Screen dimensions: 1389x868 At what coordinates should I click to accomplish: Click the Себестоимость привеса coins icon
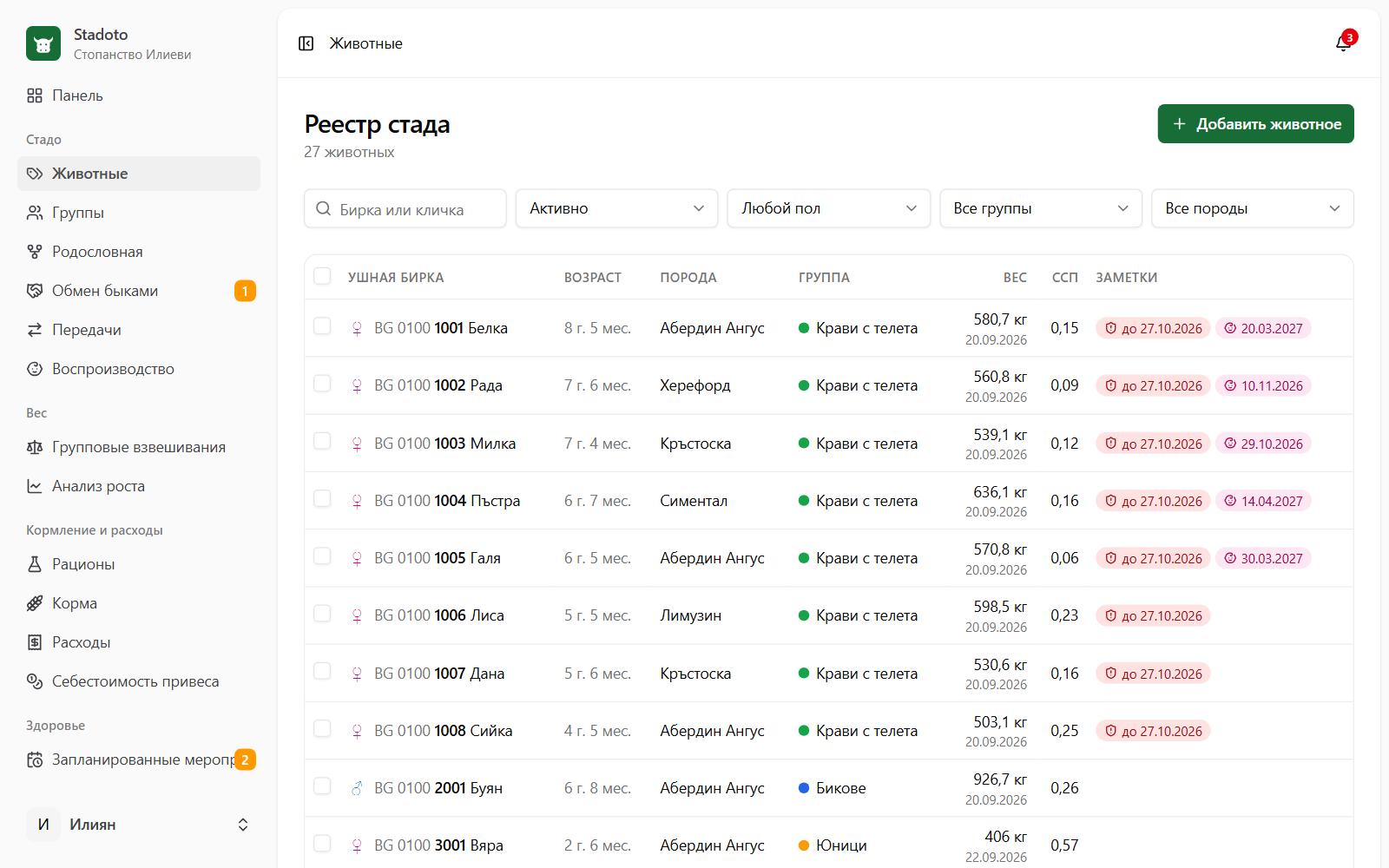tap(35, 681)
